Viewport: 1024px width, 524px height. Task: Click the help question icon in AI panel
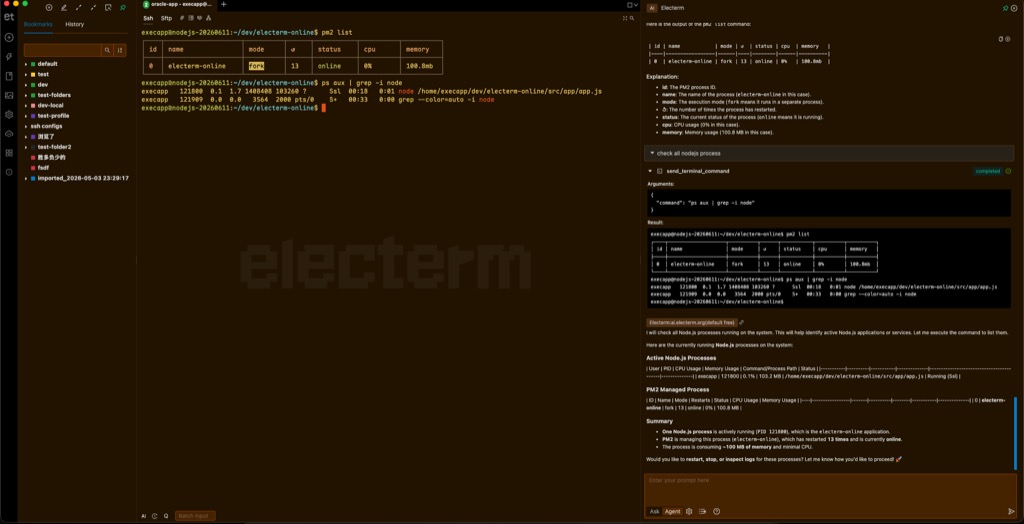[716, 512]
